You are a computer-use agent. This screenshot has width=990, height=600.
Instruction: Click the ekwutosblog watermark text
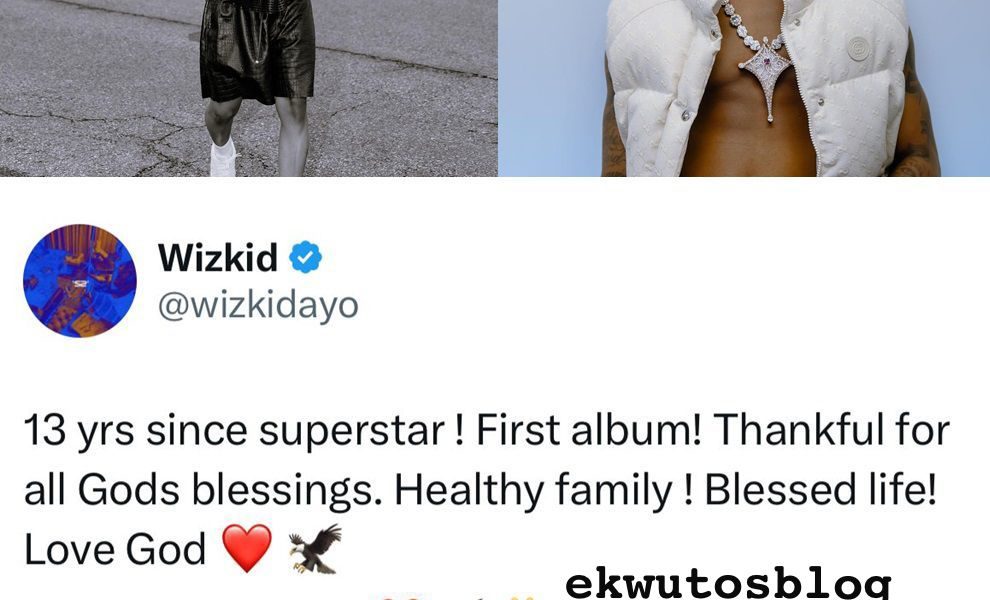tap(728, 584)
